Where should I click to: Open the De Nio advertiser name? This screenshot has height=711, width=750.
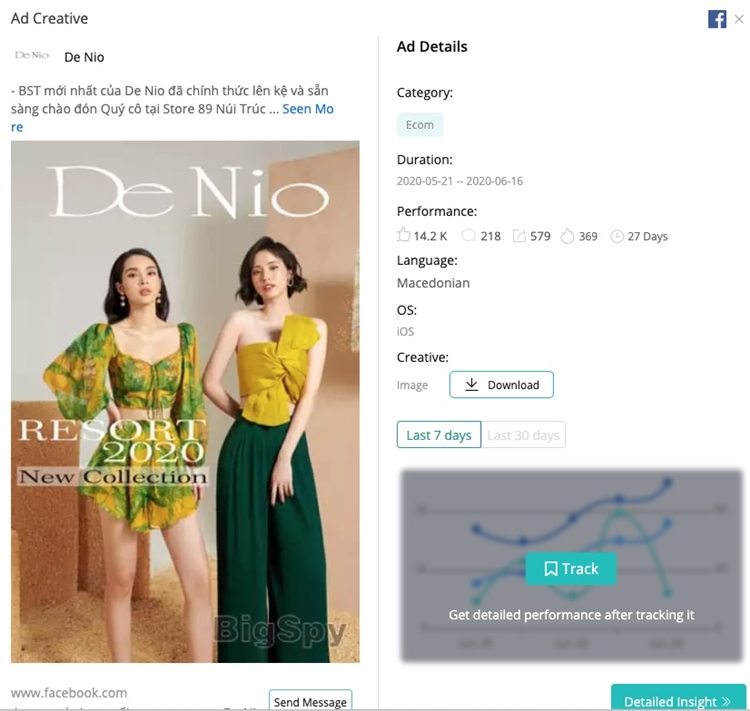[x=84, y=57]
